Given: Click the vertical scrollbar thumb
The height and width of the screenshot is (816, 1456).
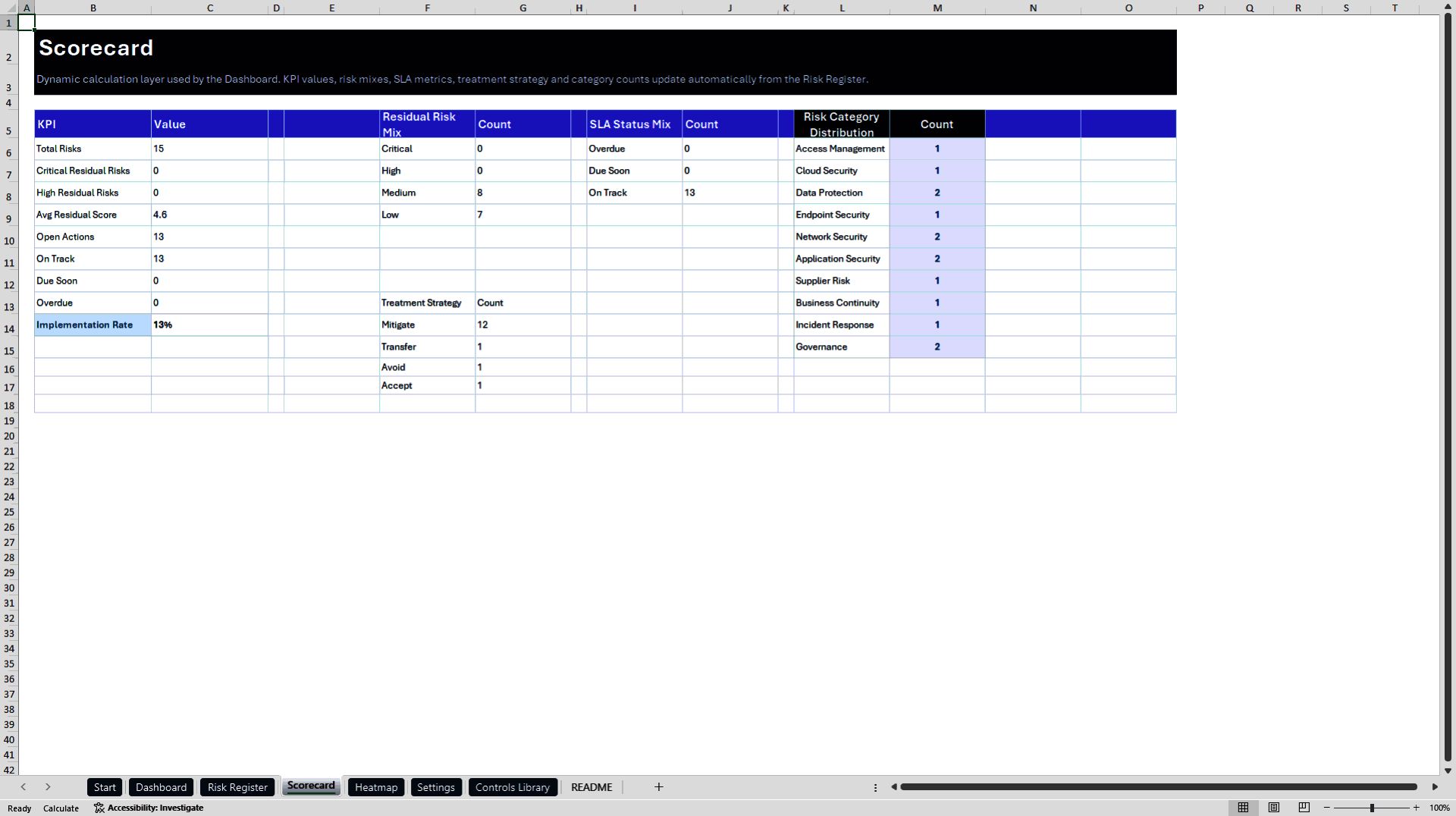Looking at the screenshot, I should coord(1448,387).
